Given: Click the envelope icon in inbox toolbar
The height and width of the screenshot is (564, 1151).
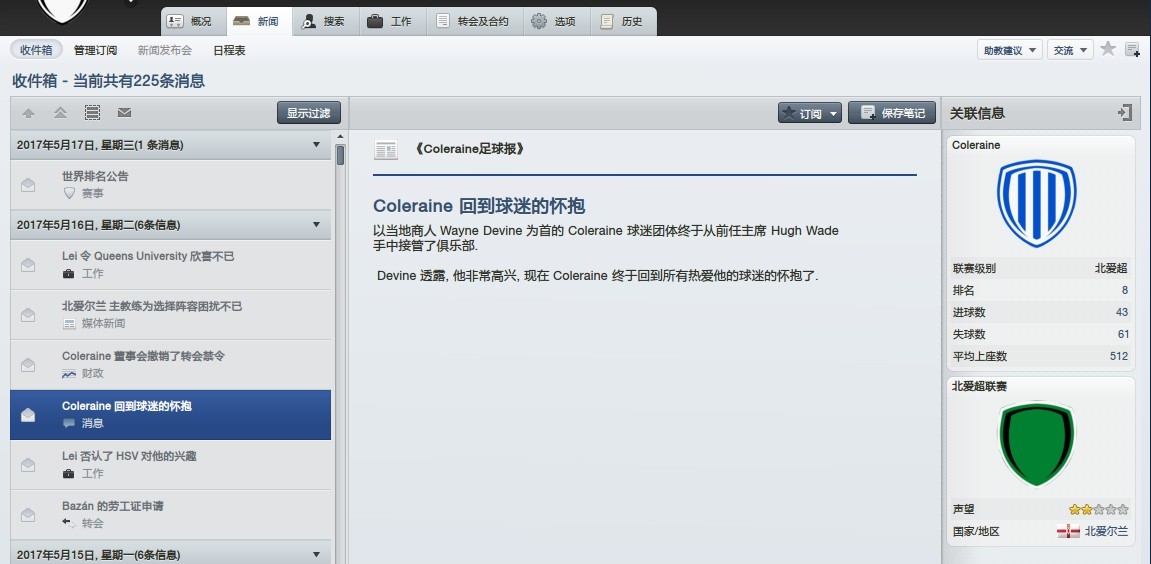Looking at the screenshot, I should coord(125,113).
